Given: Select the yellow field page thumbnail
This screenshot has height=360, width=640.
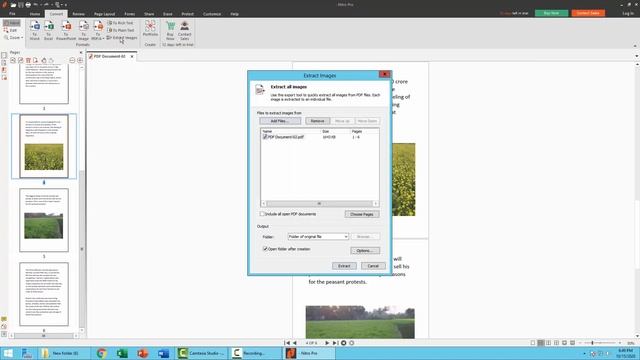Looking at the screenshot, I should pyautogui.click(x=44, y=146).
